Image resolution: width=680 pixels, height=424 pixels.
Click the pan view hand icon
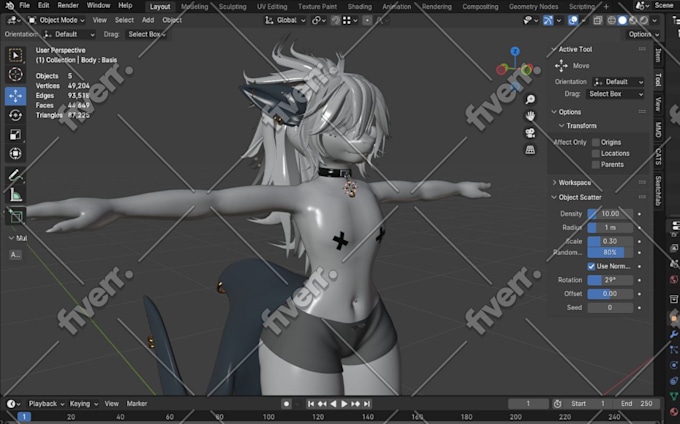pyautogui.click(x=530, y=116)
